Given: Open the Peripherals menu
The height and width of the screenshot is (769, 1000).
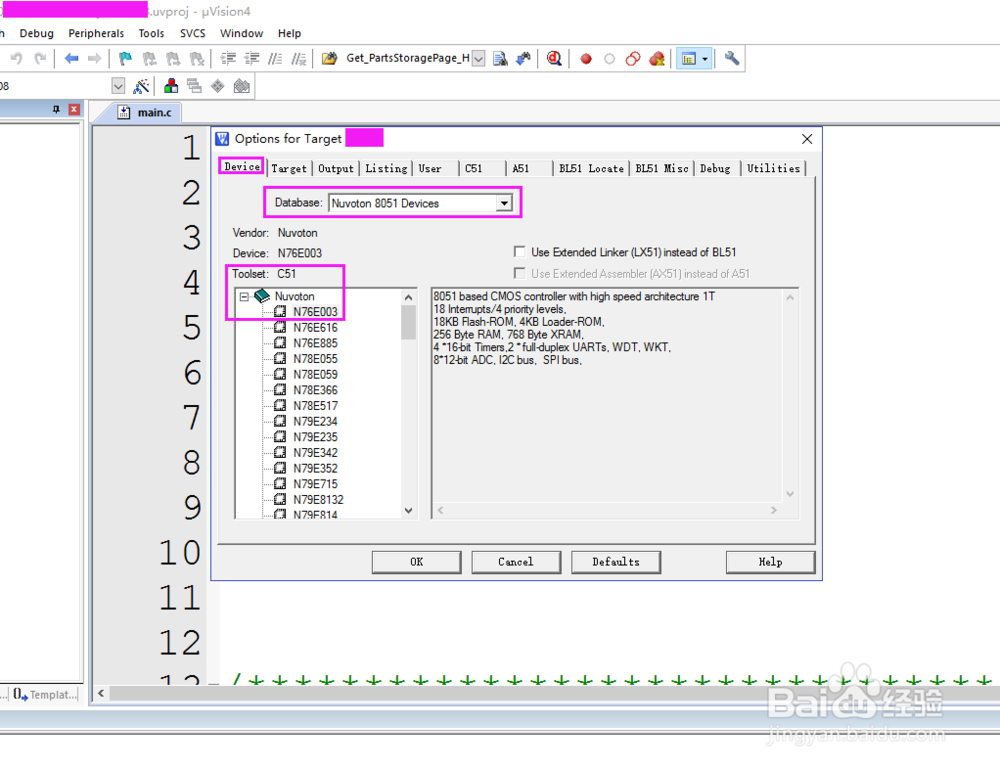Looking at the screenshot, I should point(96,33).
